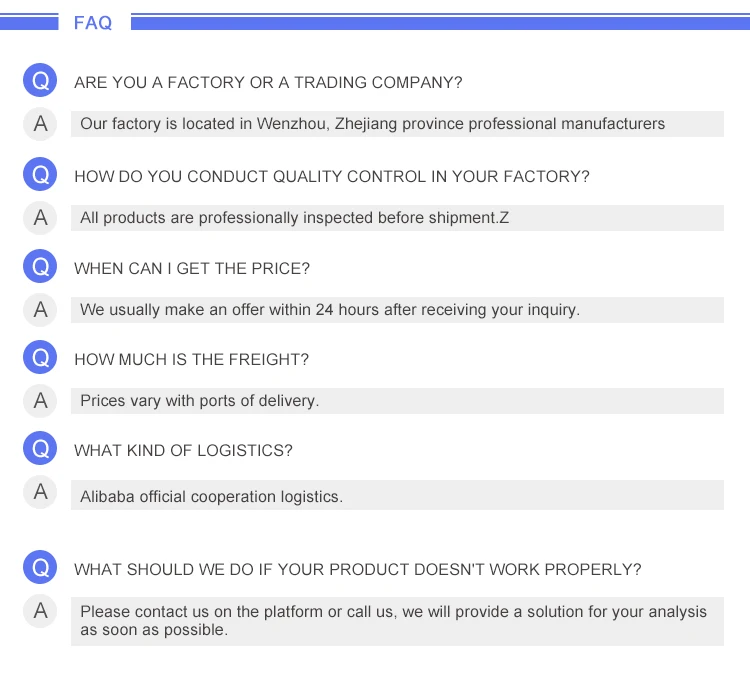Image resolution: width=750 pixels, height=688 pixels.
Task: Click the Q icon next to the price question
Action: pyautogui.click(x=40, y=268)
